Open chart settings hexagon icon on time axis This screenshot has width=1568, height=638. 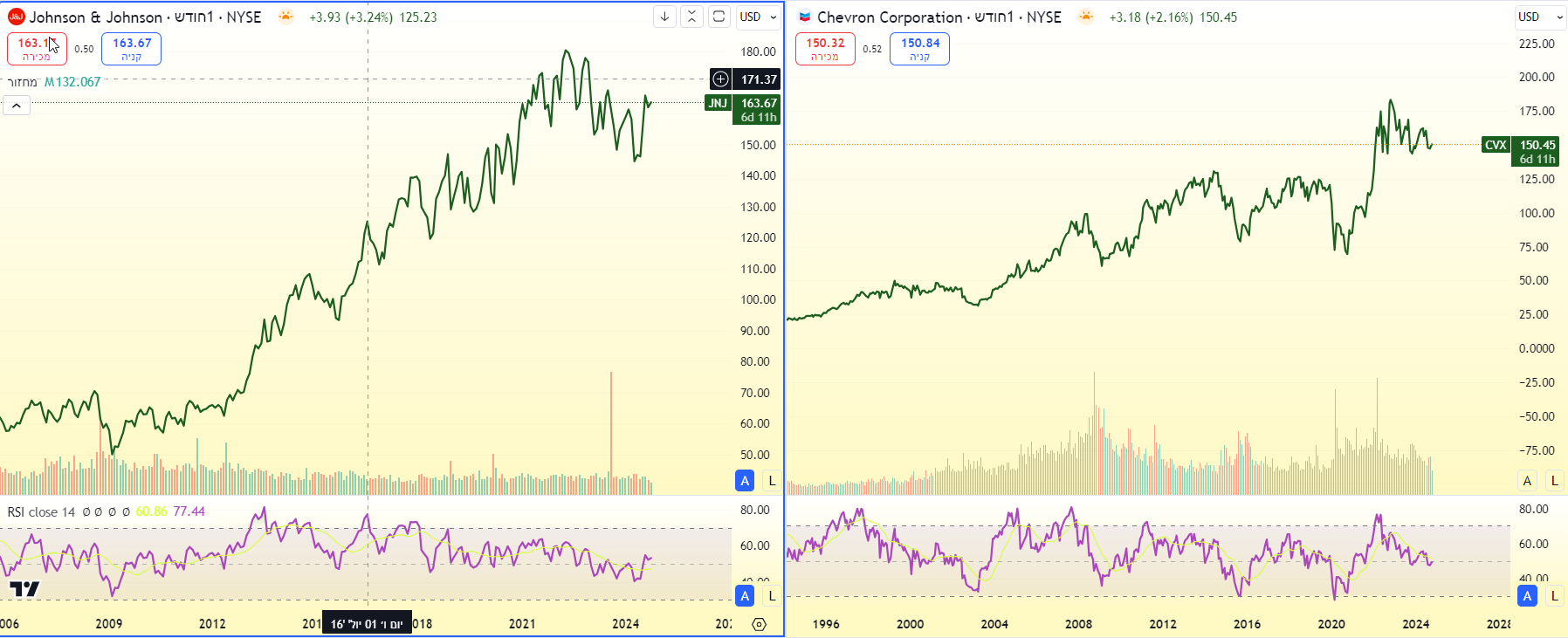coord(759,624)
